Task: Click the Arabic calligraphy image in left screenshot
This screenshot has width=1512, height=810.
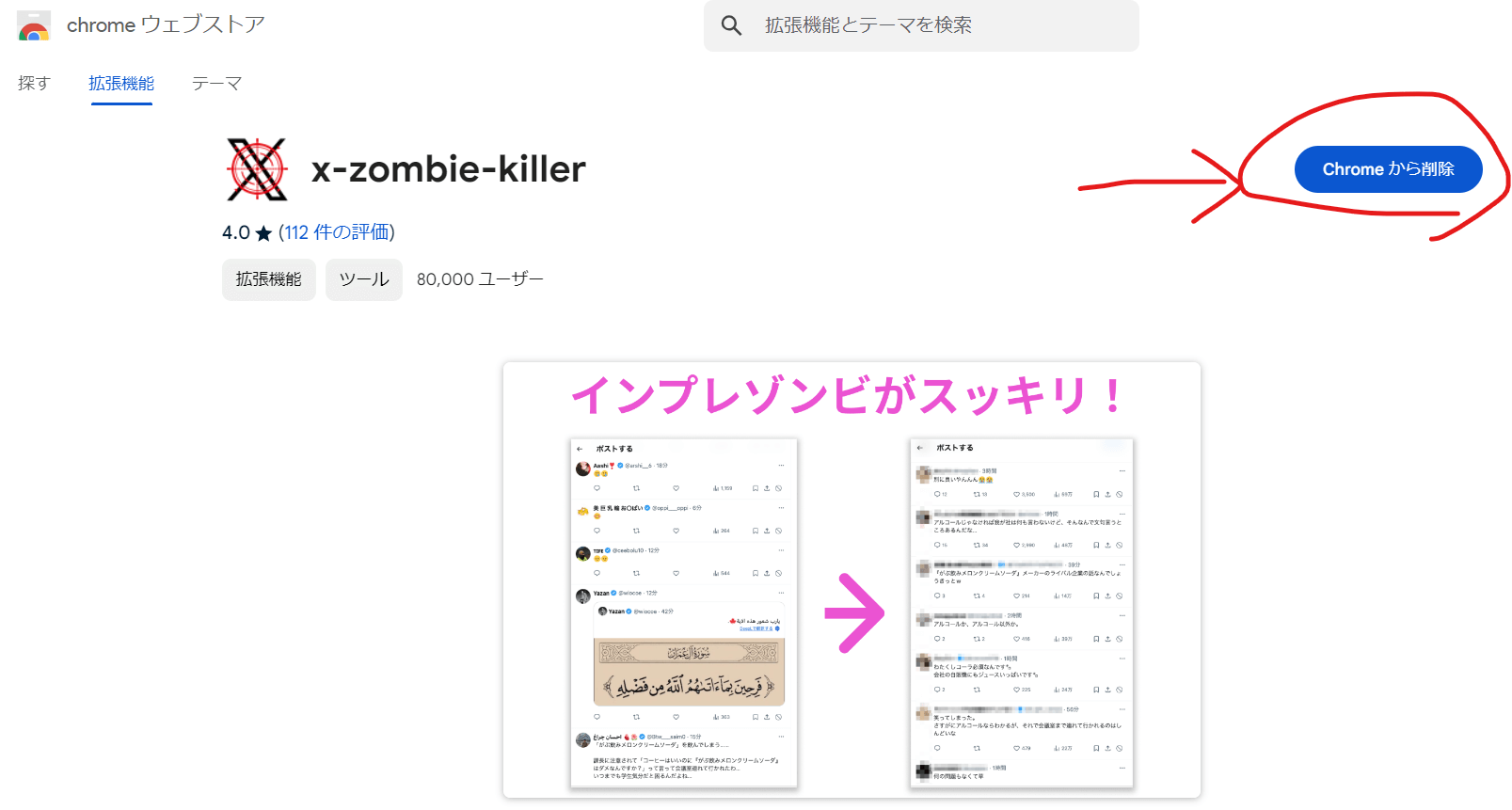Action: click(x=689, y=672)
